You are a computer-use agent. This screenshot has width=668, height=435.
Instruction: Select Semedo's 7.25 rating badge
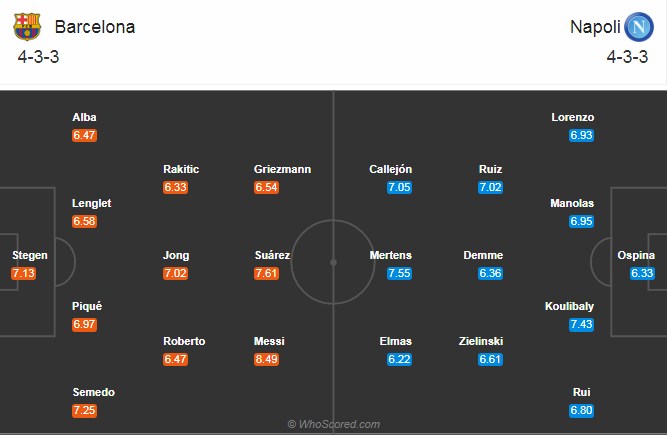[x=84, y=410]
